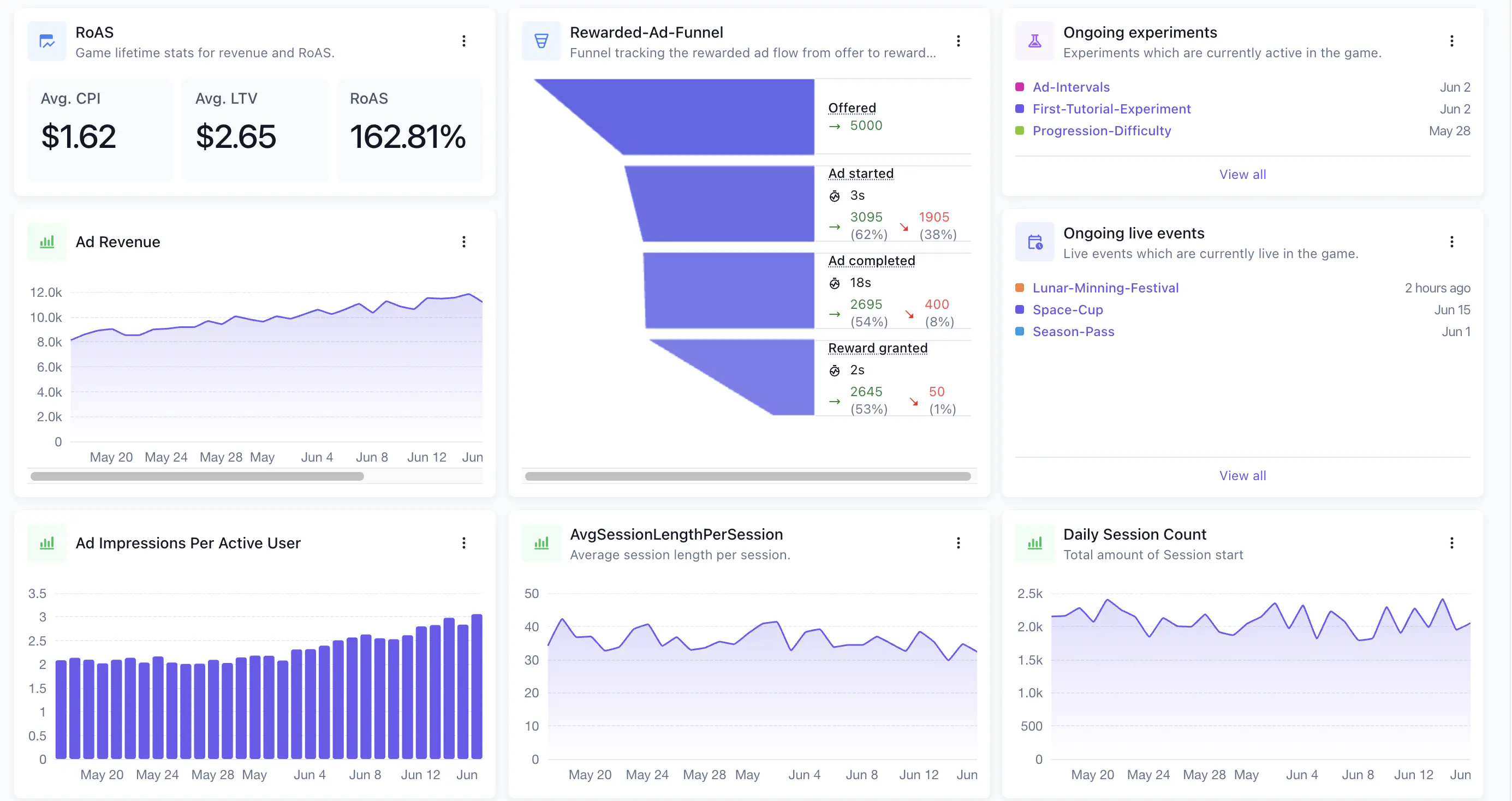Click the Ad Revenue horizontal scrollbar
This screenshot has width=1512, height=801.
pyautogui.click(x=197, y=476)
